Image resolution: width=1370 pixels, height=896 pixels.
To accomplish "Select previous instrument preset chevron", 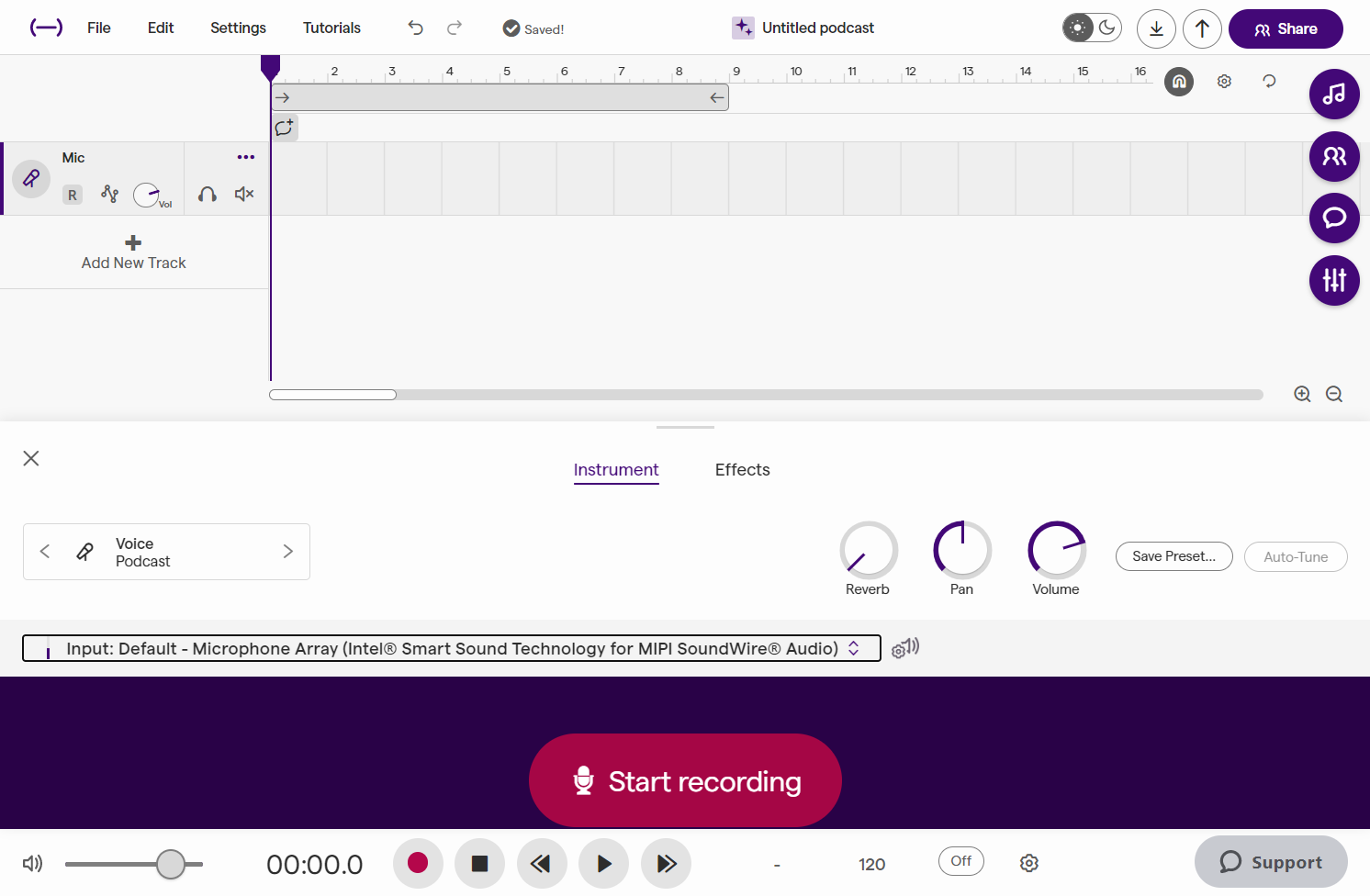I will [45, 551].
